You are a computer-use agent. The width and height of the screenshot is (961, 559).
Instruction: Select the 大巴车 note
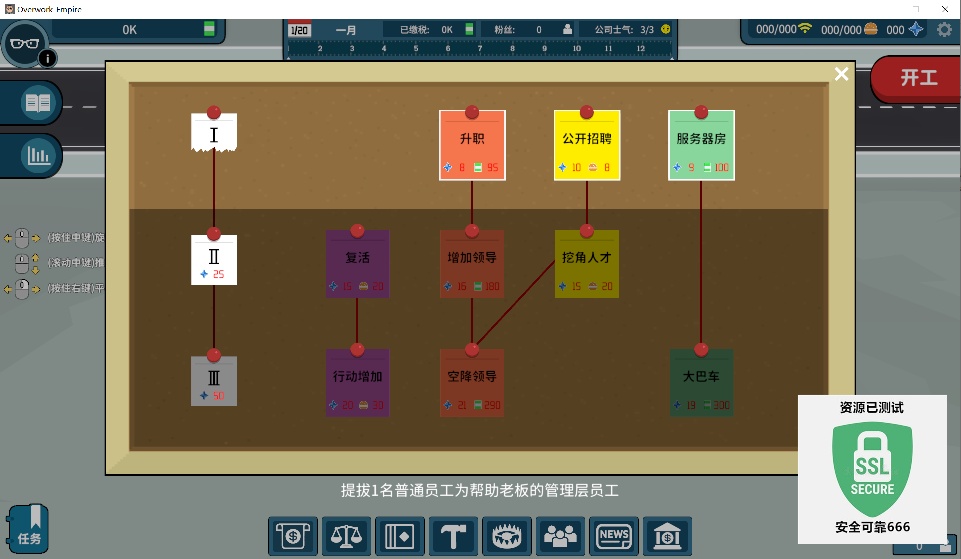point(701,383)
